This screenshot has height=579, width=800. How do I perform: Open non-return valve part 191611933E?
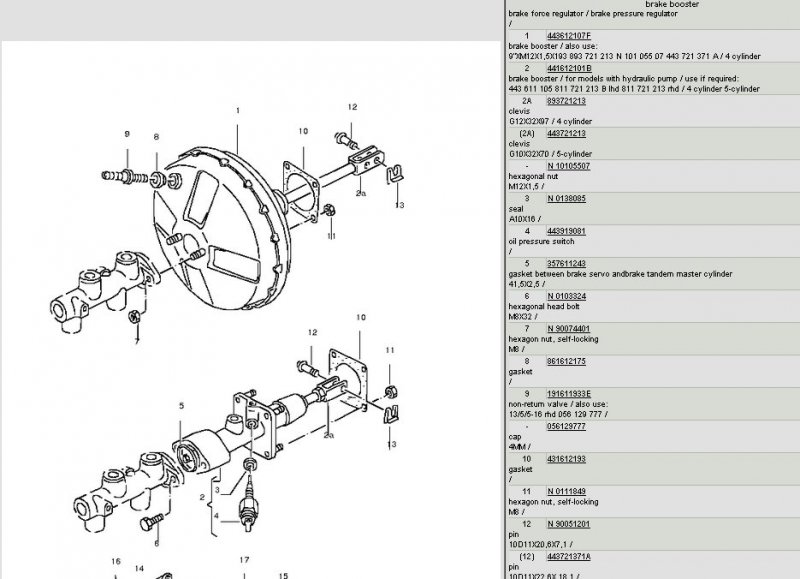570,393
